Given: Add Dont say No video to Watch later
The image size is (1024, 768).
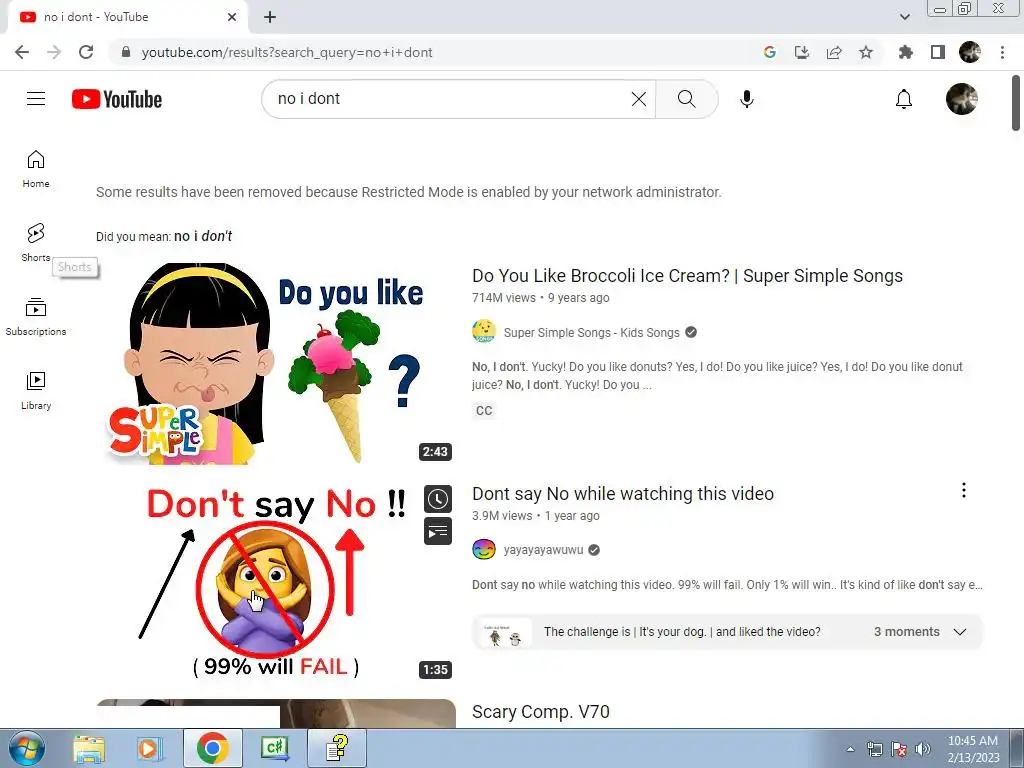Looking at the screenshot, I should 438,499.
